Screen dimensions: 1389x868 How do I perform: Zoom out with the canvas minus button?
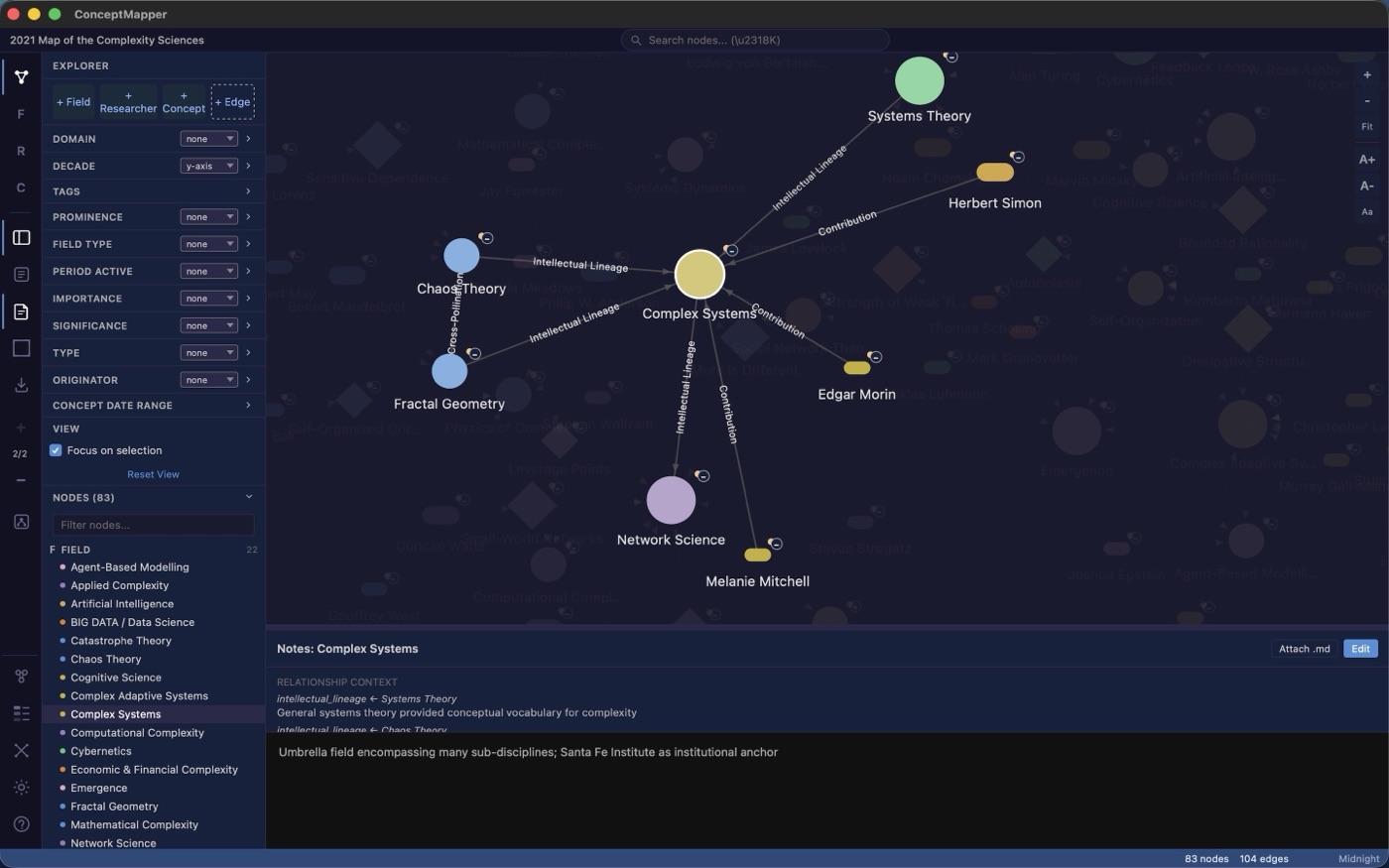tap(1367, 101)
